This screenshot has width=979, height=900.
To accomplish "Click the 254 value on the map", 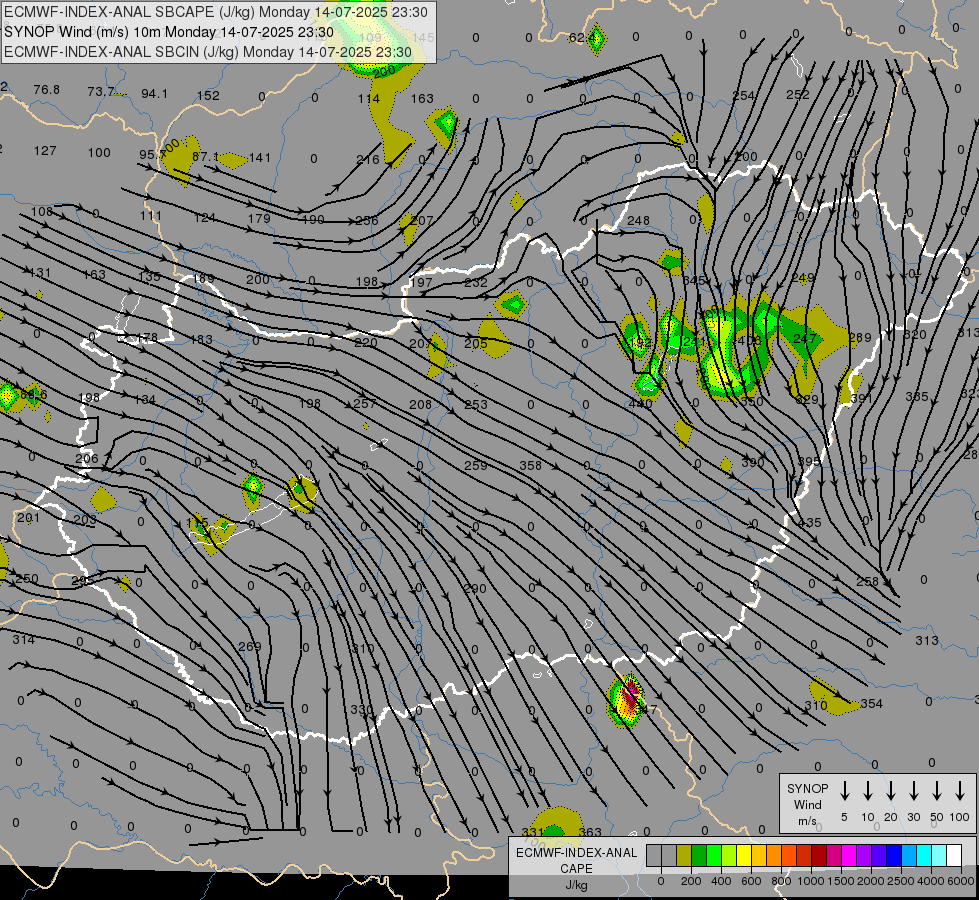I will [x=744, y=96].
